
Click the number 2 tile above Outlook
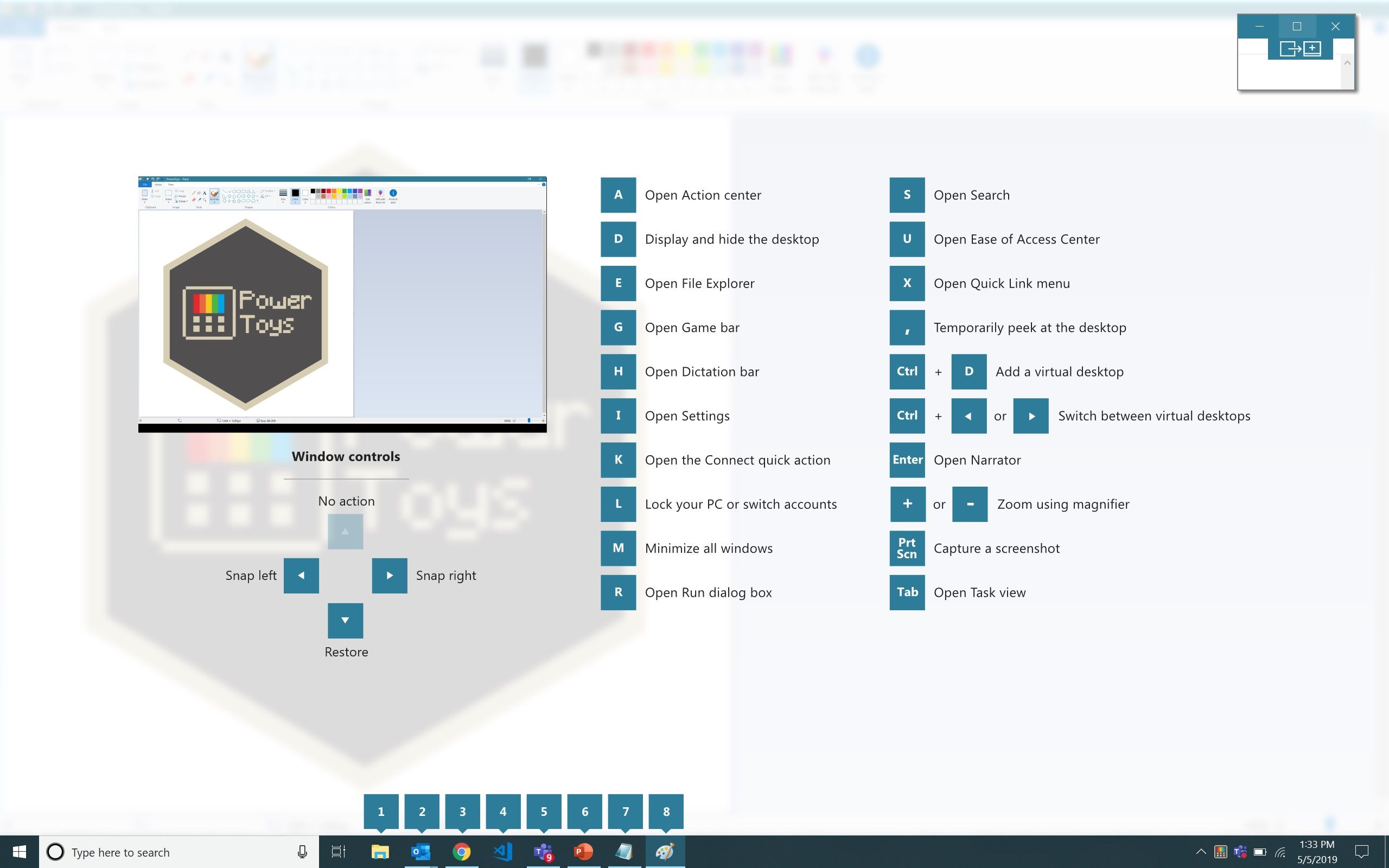pyautogui.click(x=422, y=812)
